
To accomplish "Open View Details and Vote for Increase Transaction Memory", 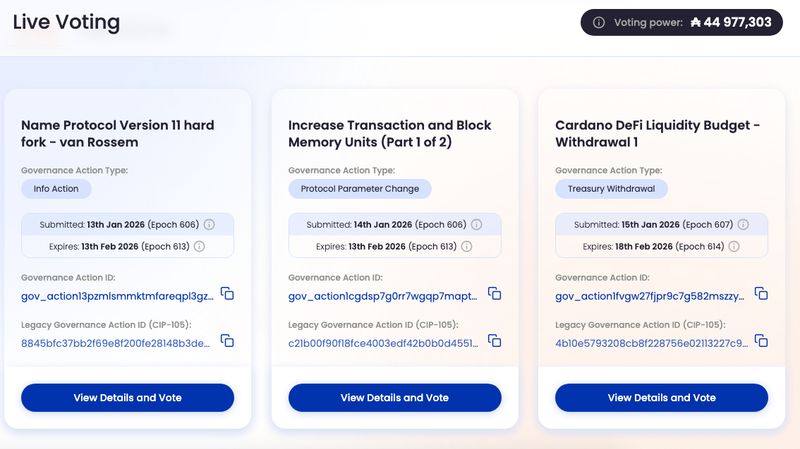I will pos(395,397).
